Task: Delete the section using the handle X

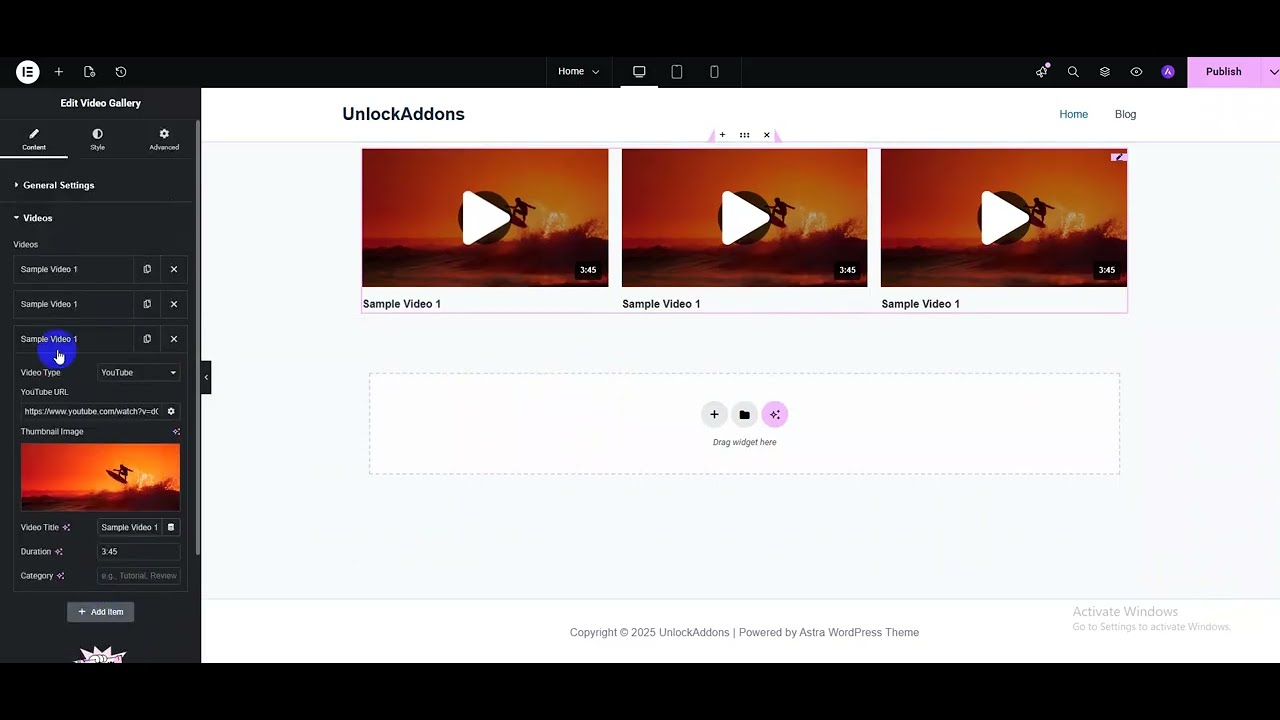Action: click(x=767, y=135)
